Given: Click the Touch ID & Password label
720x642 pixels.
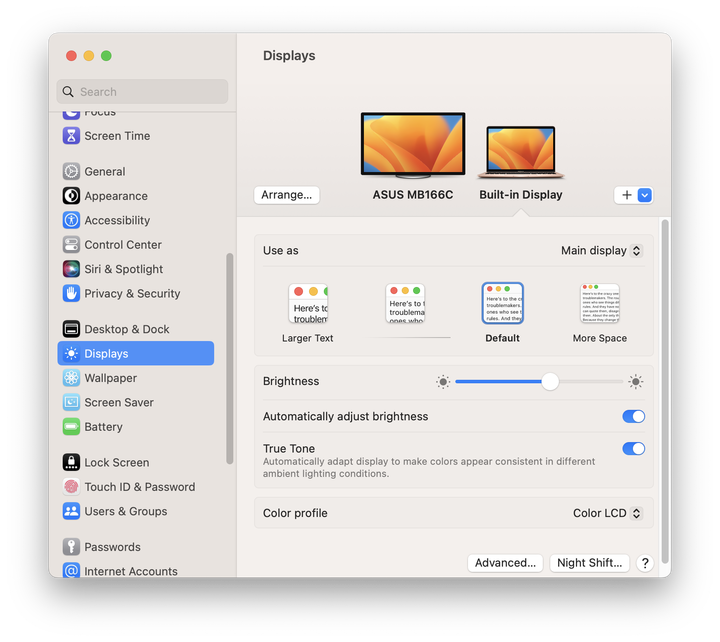Looking at the screenshot, I should tap(140, 487).
